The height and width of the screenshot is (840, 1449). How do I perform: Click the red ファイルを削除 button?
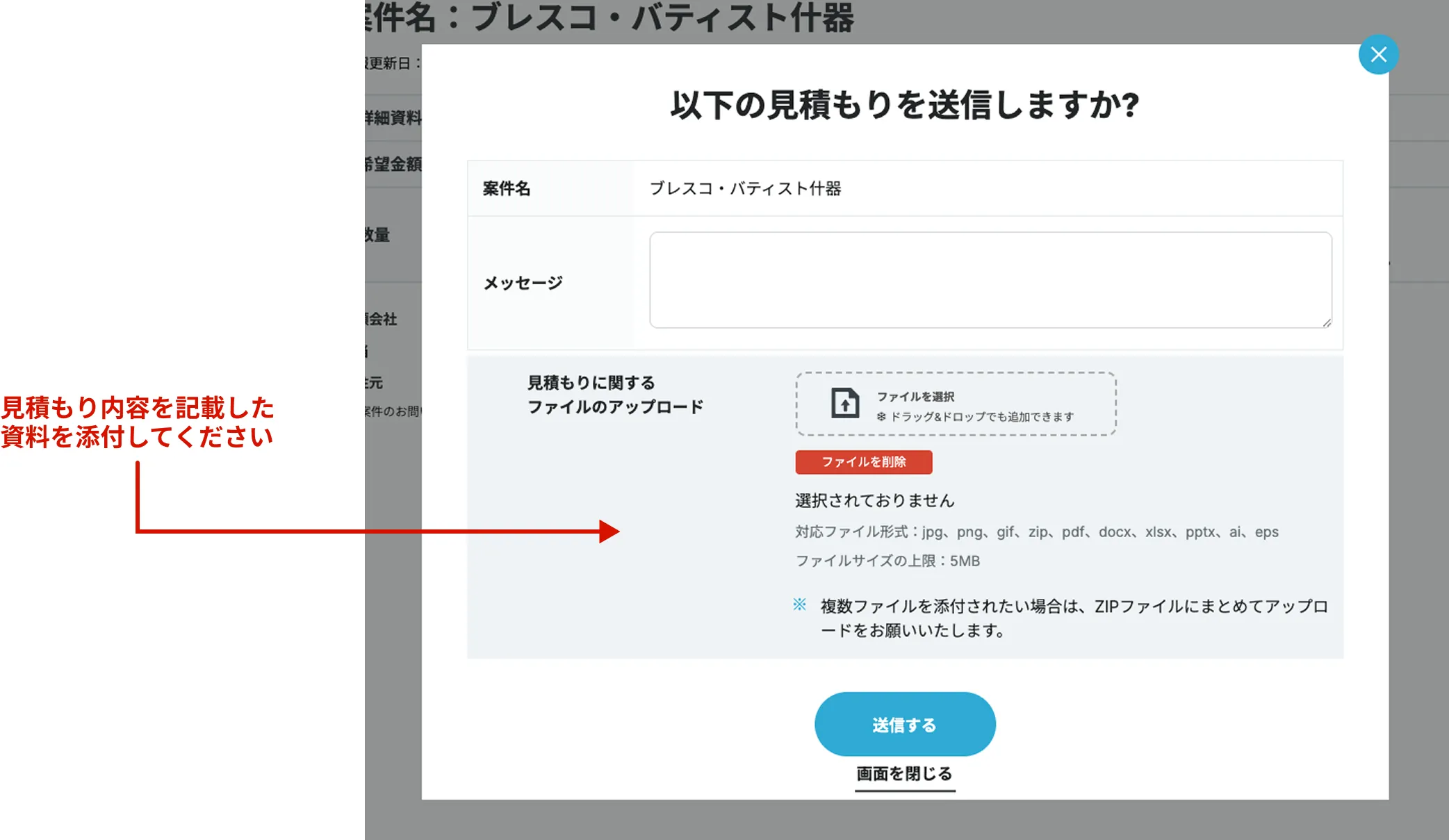tap(864, 462)
